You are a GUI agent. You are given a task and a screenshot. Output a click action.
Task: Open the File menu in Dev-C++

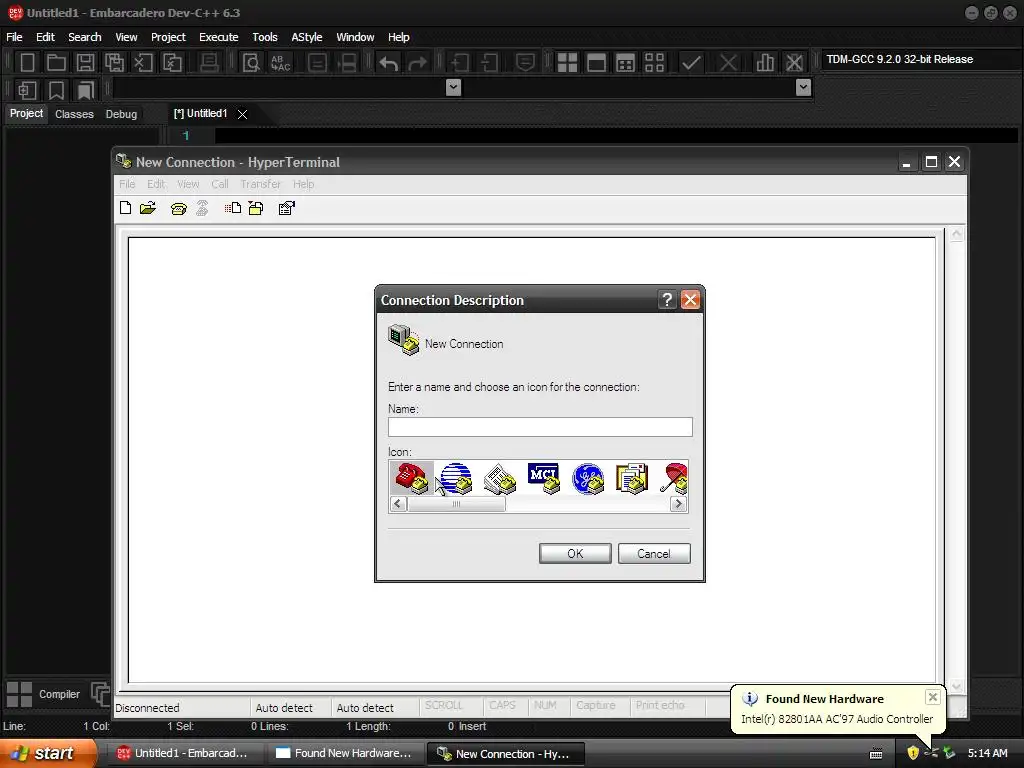coord(14,37)
